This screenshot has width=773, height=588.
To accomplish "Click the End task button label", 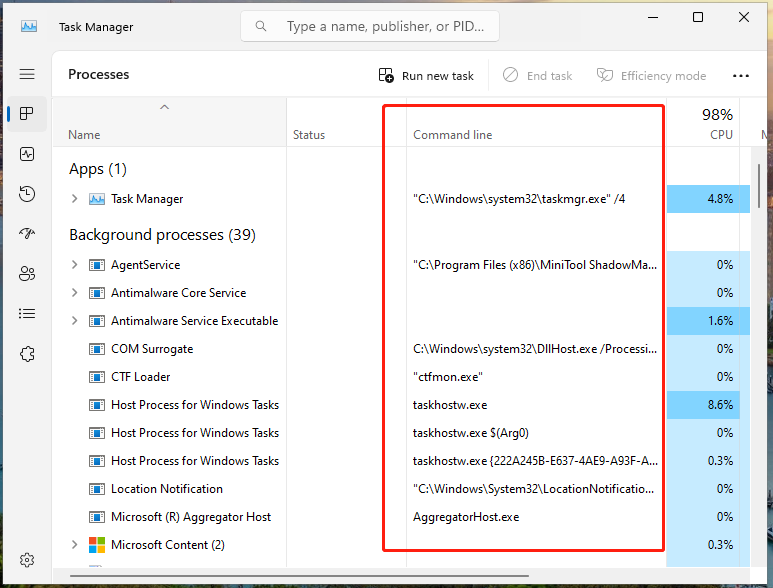I will tap(549, 76).
